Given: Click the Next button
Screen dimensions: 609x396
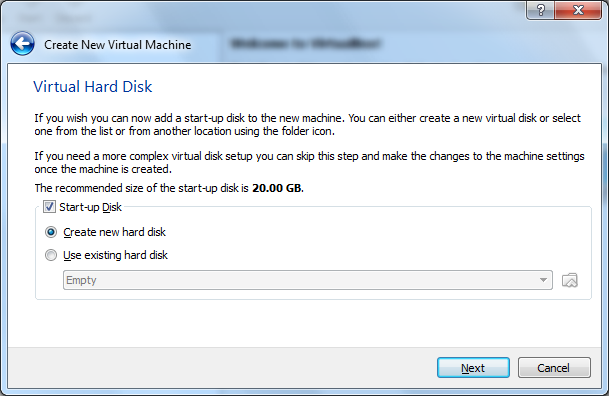Looking at the screenshot, I should click(473, 368).
